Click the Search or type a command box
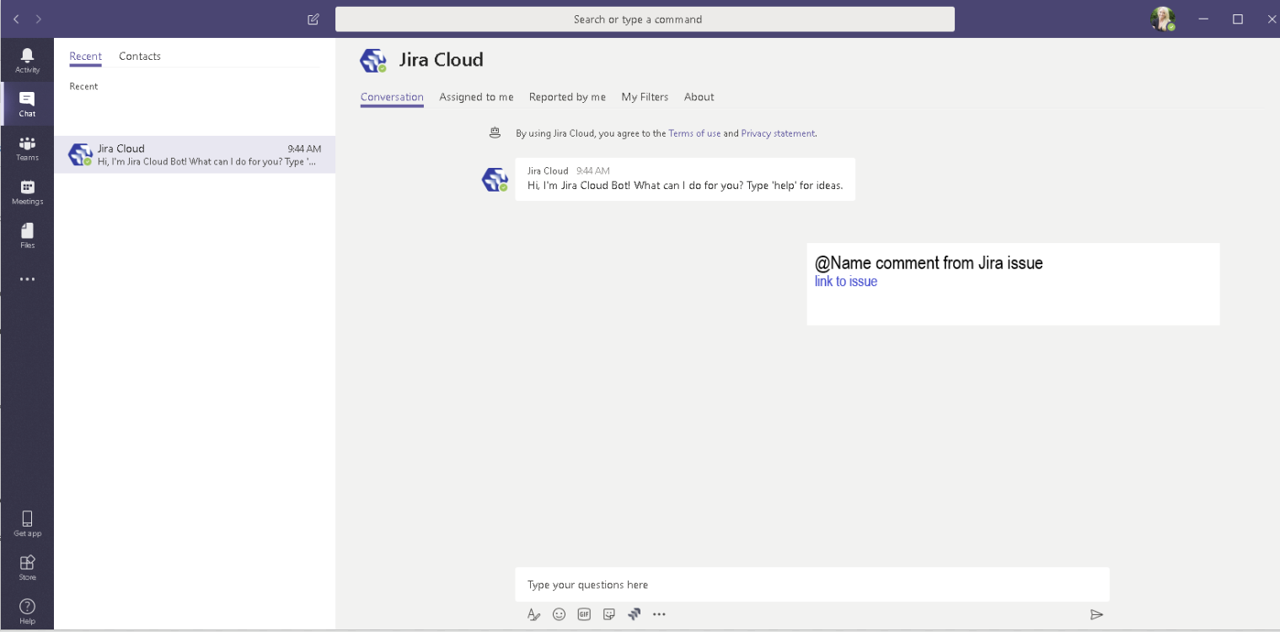Viewport: 1280px width, 632px height. [x=645, y=19]
